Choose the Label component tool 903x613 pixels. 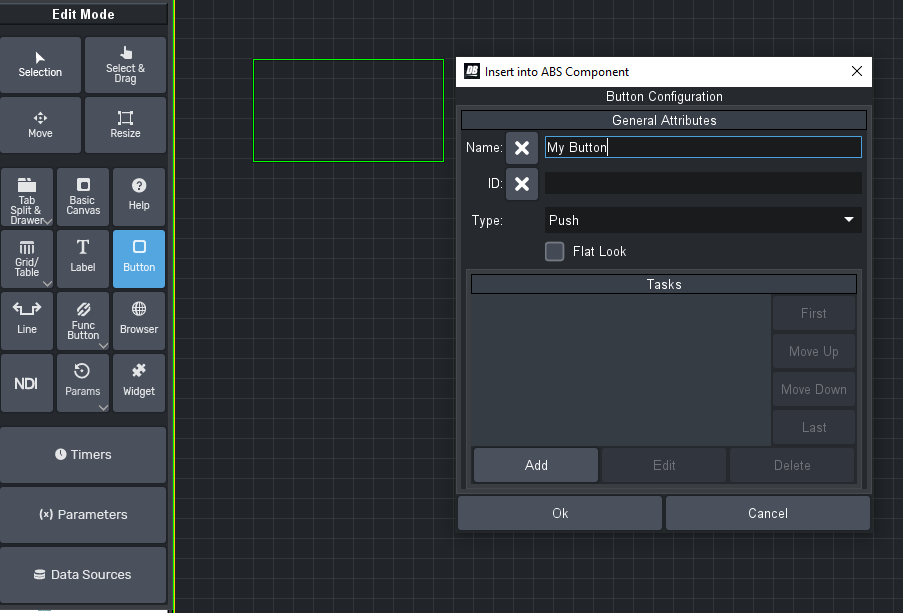[x=83, y=259]
